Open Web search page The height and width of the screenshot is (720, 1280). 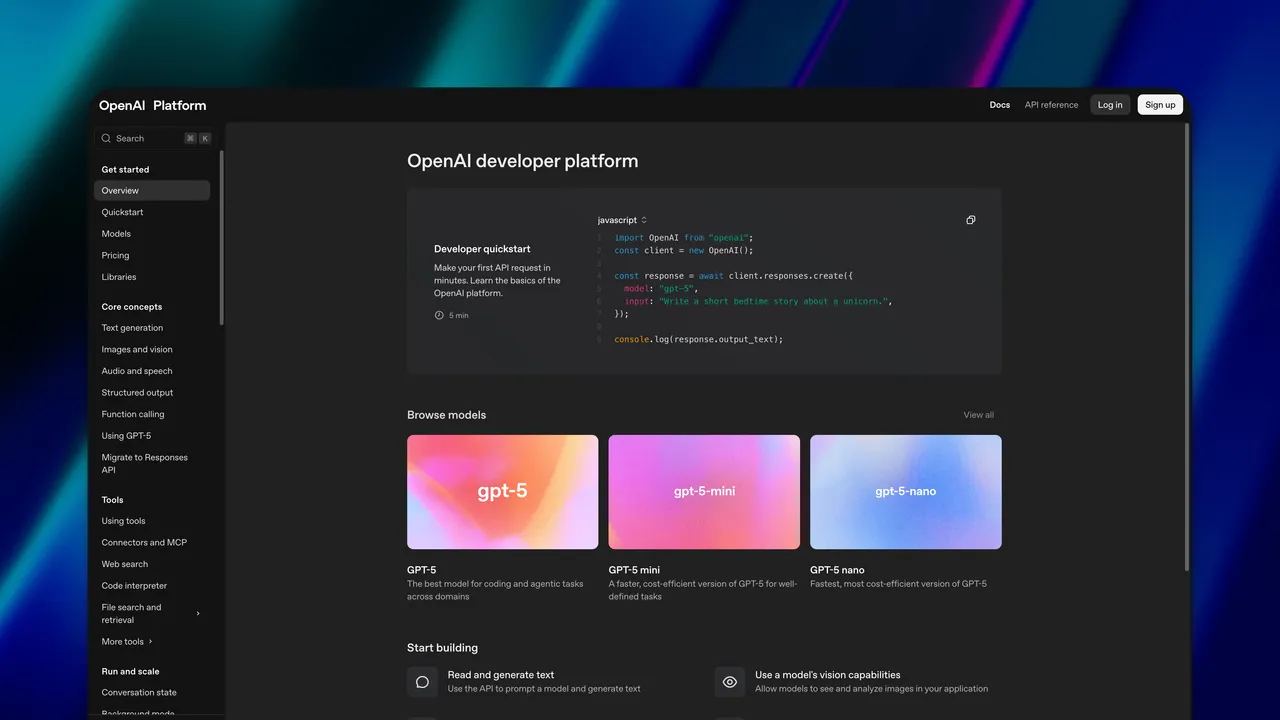coord(125,564)
